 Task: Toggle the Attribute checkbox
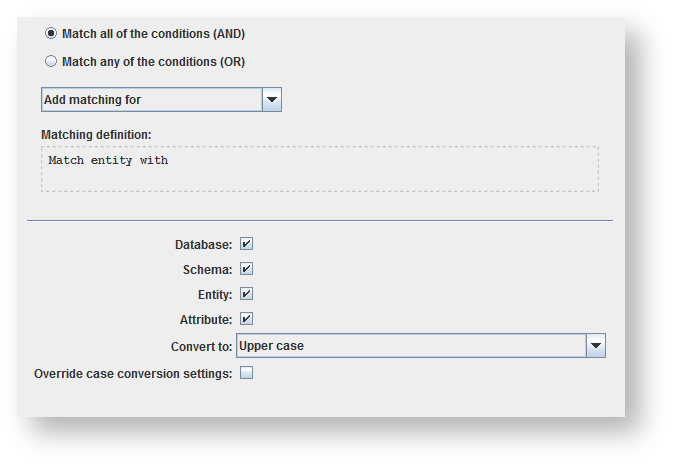pyautogui.click(x=246, y=319)
